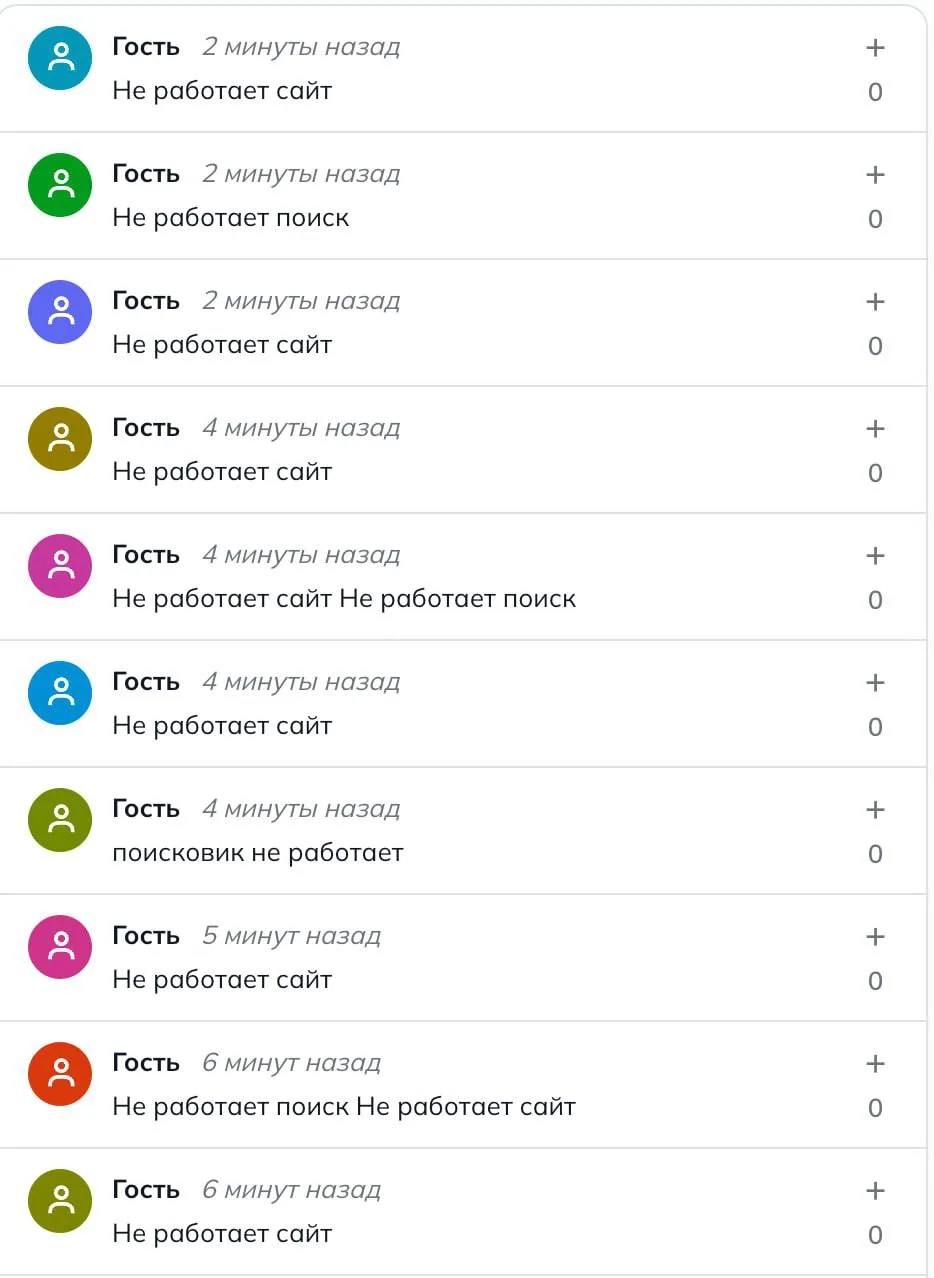Viewport: 934px width, 1278px height.
Task: Upvote the 'поисковик не работает' comment
Action: pyautogui.click(x=875, y=810)
